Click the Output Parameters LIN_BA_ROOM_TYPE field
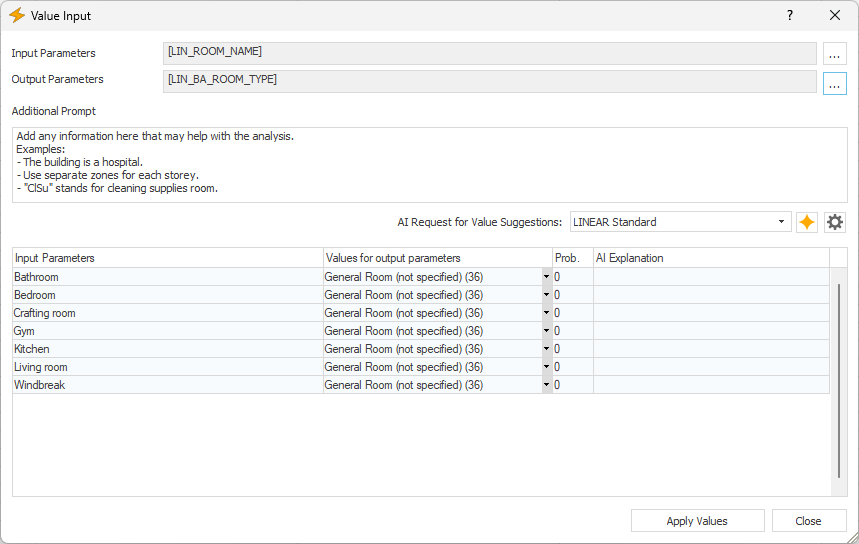 coord(489,82)
